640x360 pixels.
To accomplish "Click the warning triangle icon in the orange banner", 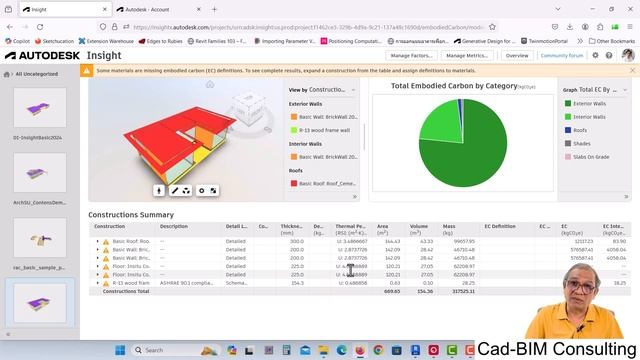I will click(x=87, y=71).
